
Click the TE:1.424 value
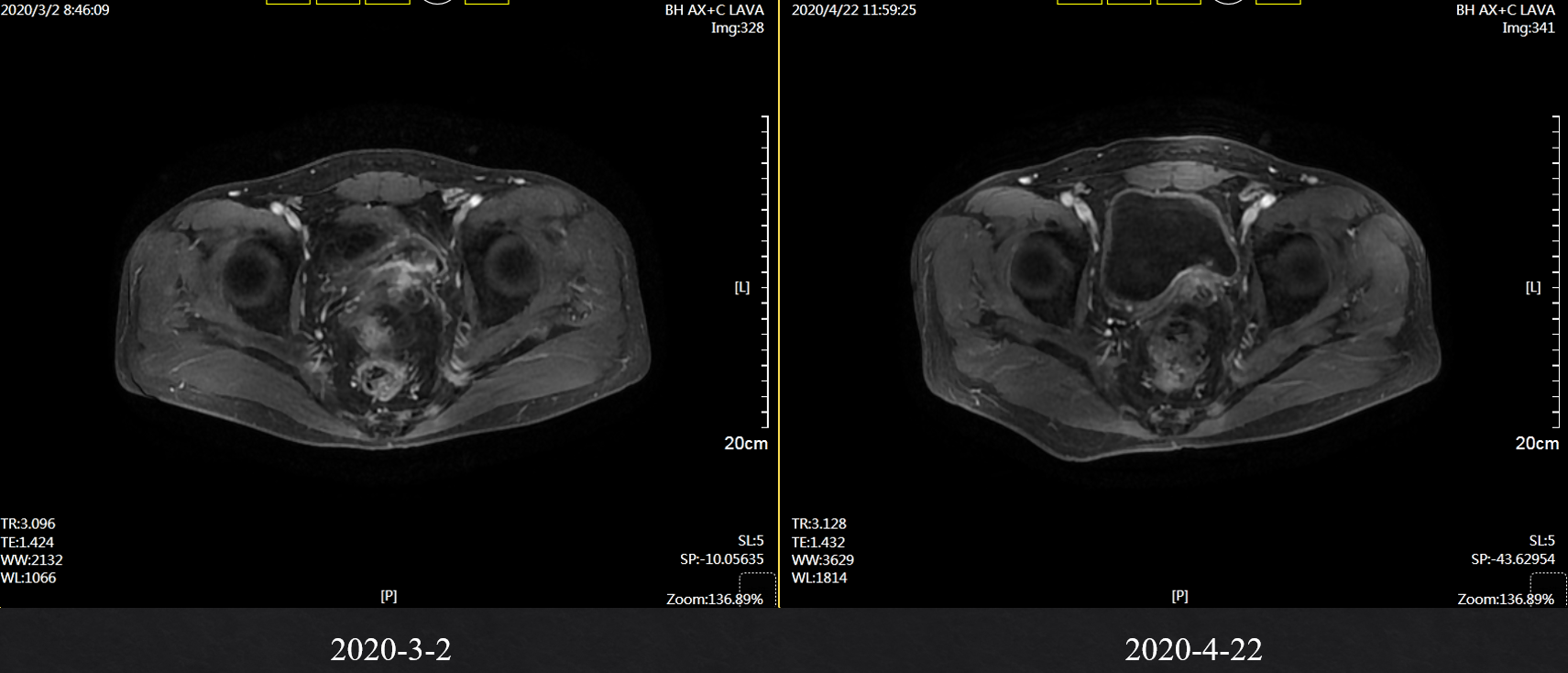27,542
